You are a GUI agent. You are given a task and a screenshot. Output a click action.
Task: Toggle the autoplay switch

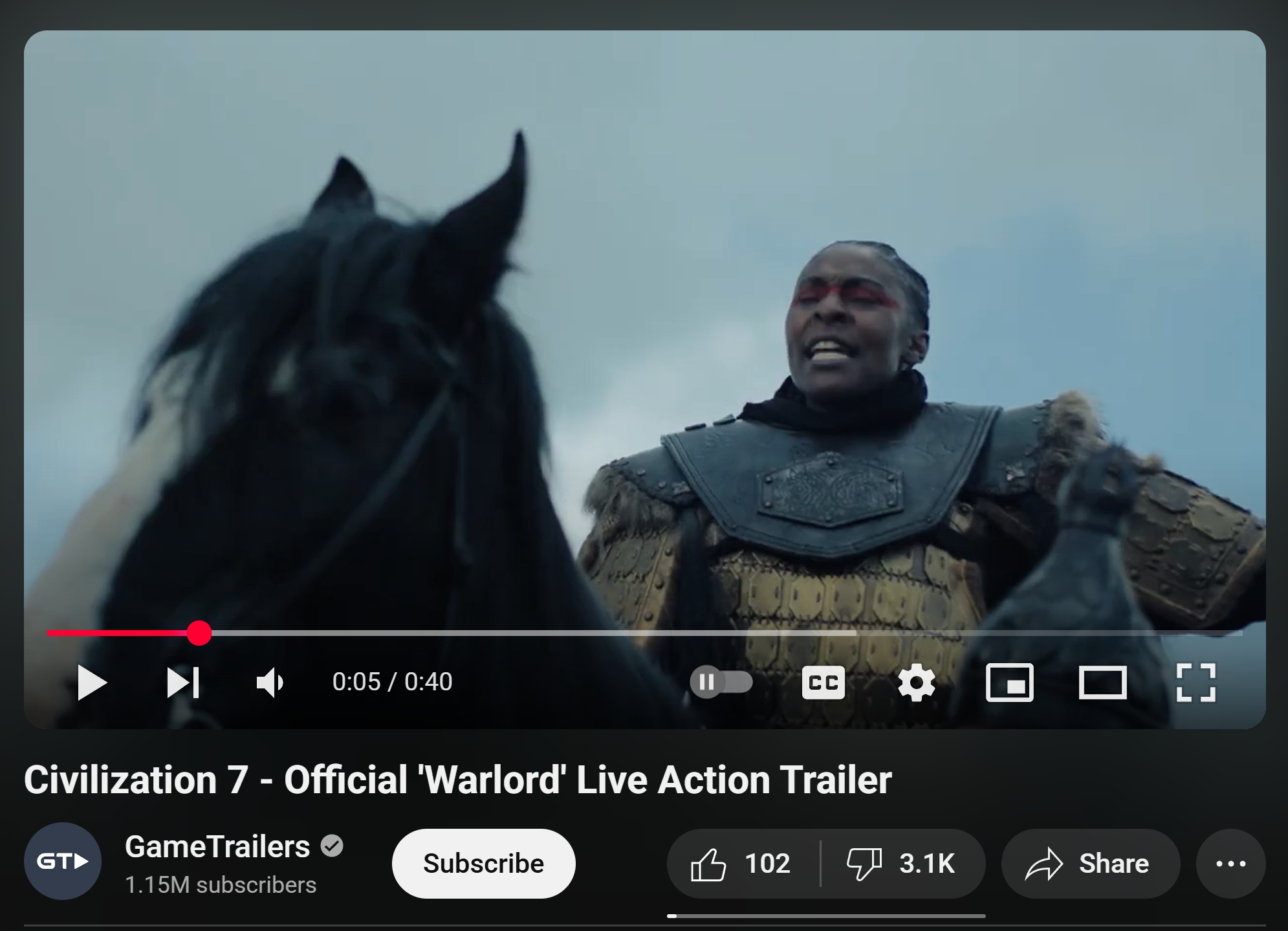point(721,682)
